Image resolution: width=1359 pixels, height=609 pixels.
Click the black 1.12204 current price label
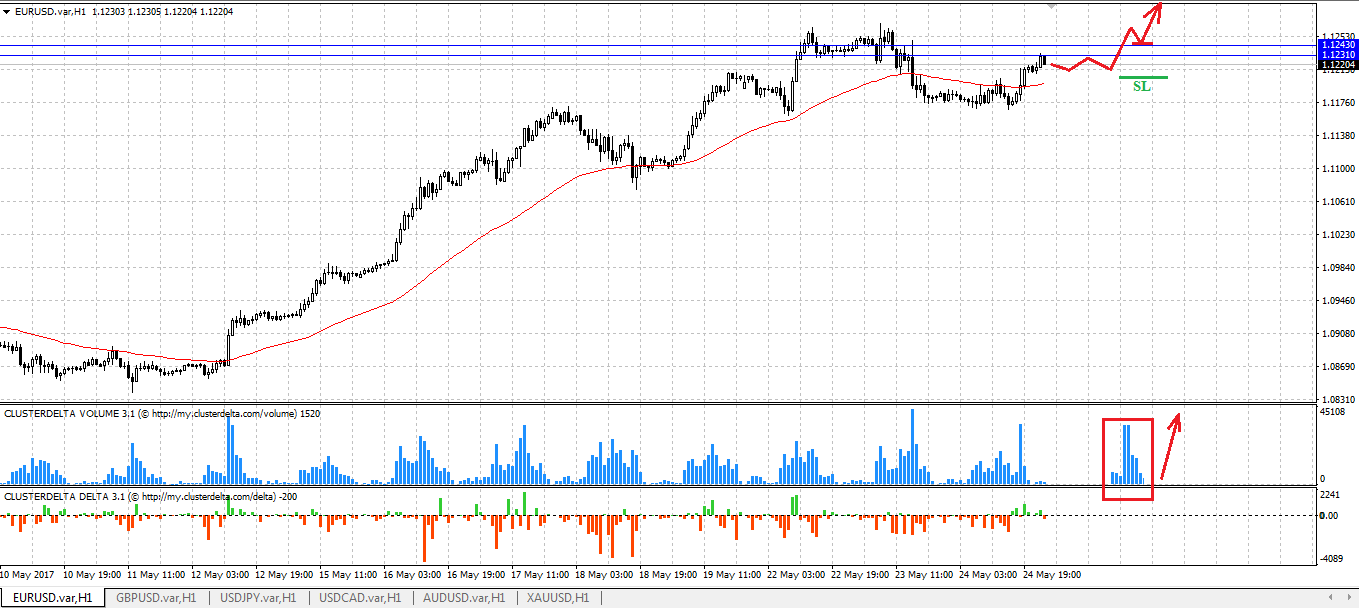[x=1338, y=64]
